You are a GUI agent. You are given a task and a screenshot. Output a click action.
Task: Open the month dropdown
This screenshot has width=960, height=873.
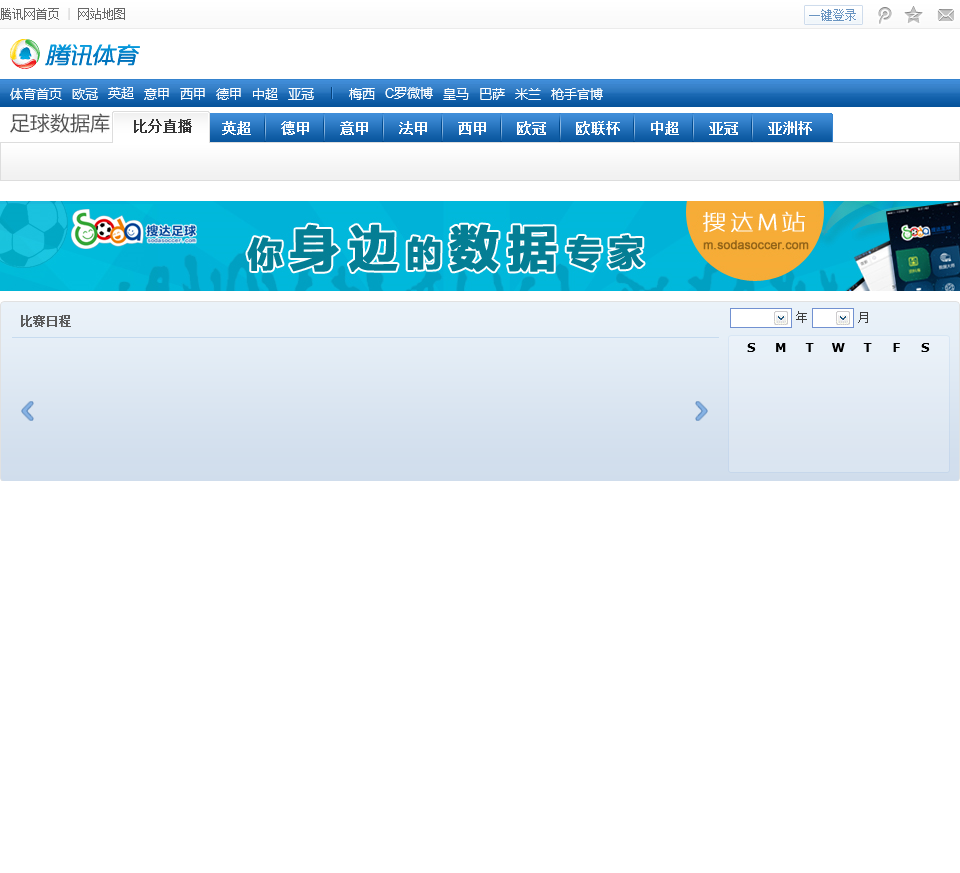coord(833,318)
